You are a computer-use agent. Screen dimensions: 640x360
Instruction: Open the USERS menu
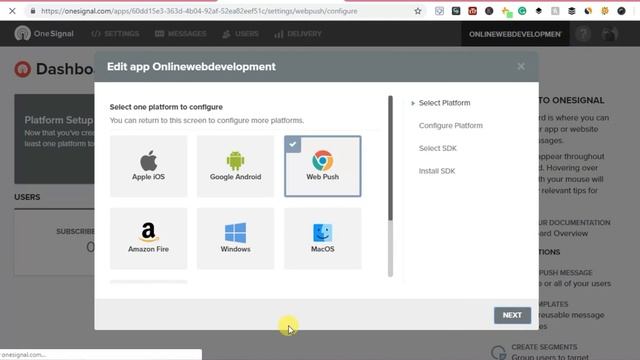(240, 34)
